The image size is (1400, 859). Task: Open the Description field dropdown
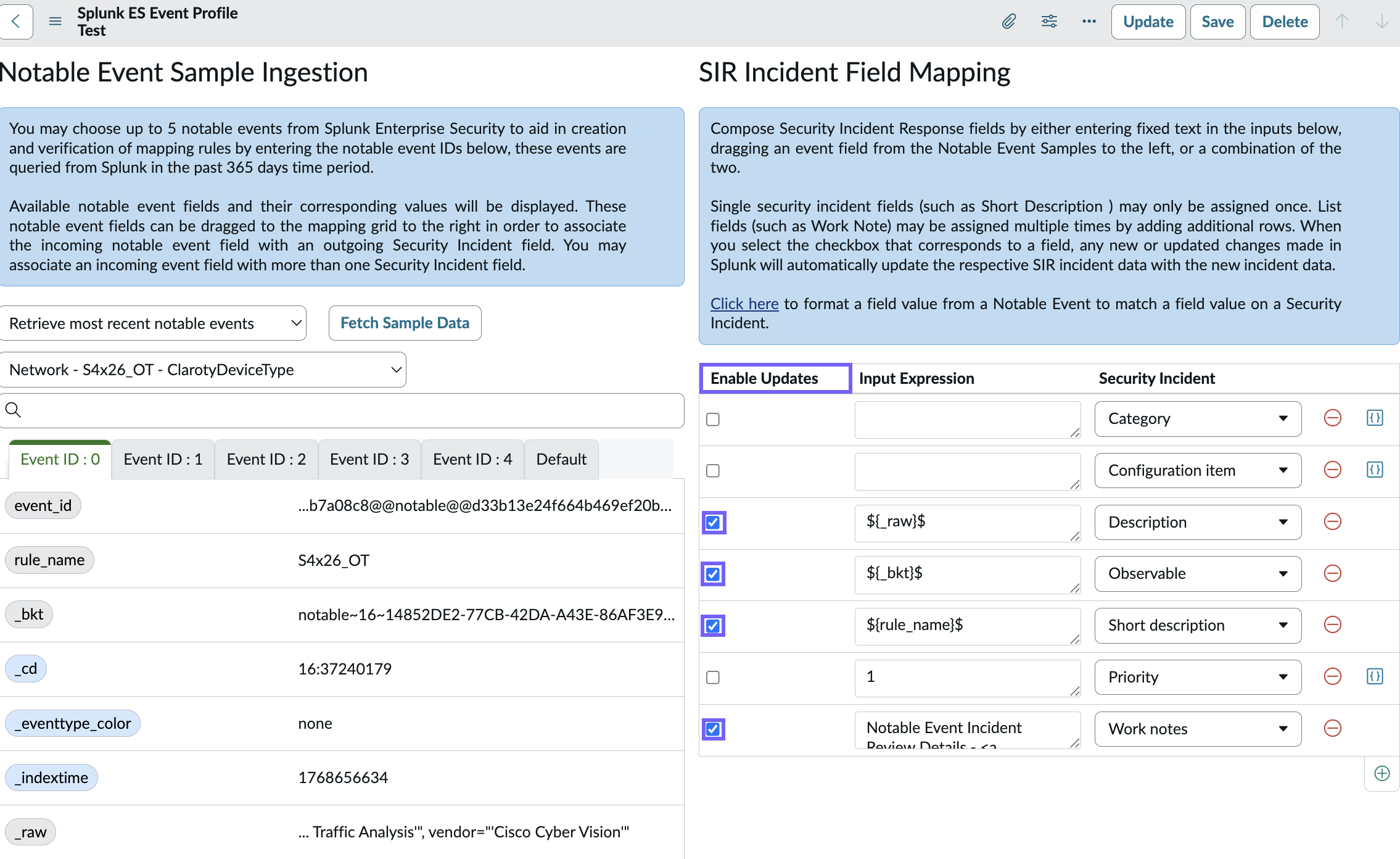1198,522
